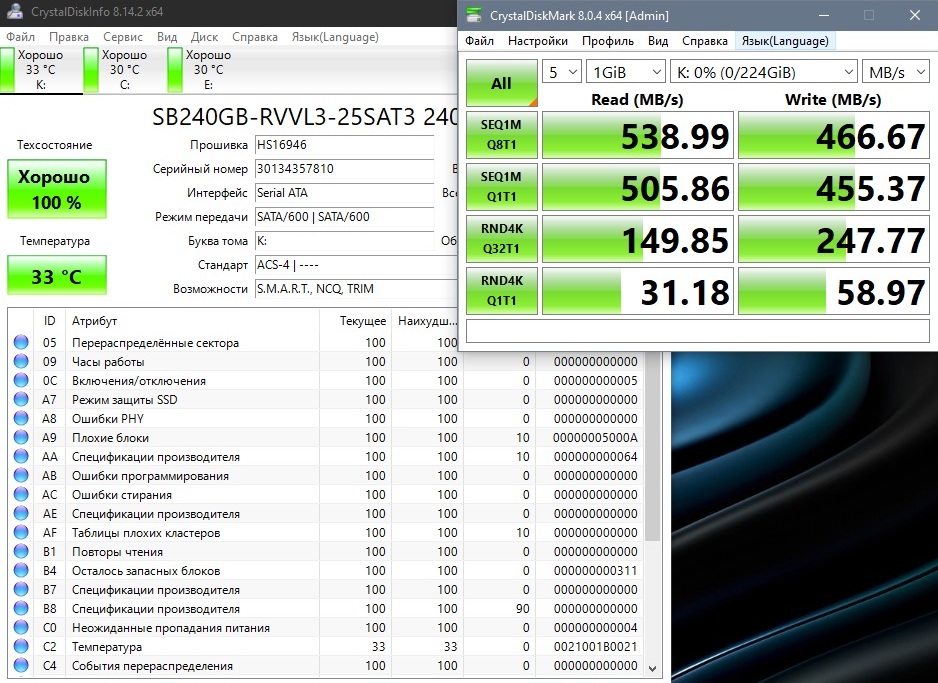Viewport: 938px width, 683px height.
Task: Start the SEQ1M Q1T1 test
Action: 501,187
